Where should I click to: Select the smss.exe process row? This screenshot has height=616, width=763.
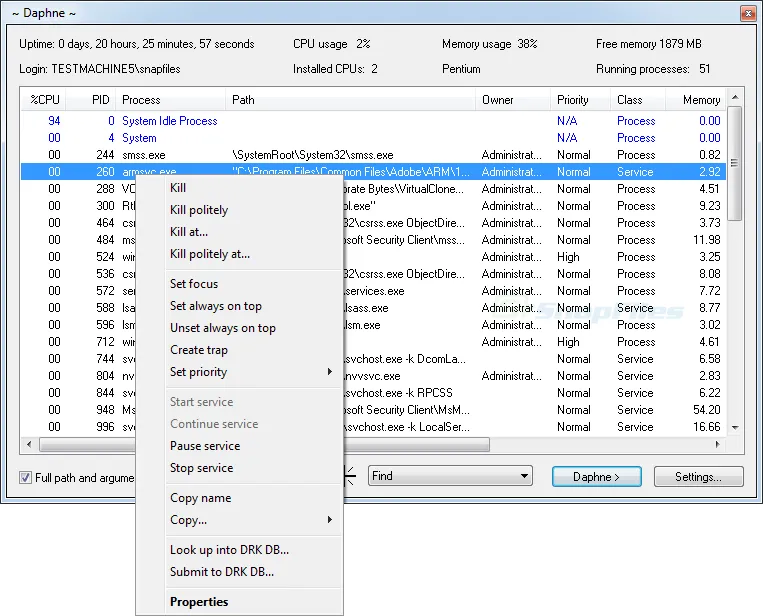coord(373,155)
